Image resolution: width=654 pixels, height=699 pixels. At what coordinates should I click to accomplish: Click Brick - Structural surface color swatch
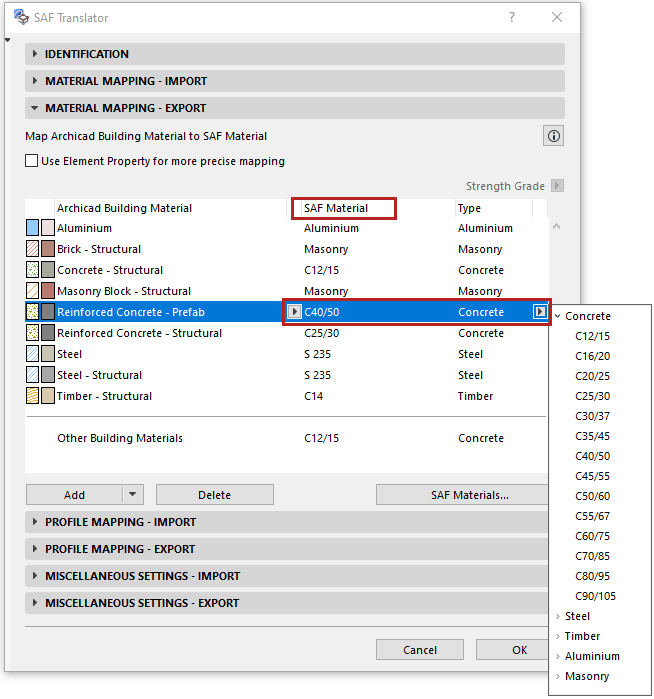pyautogui.click(x=48, y=249)
